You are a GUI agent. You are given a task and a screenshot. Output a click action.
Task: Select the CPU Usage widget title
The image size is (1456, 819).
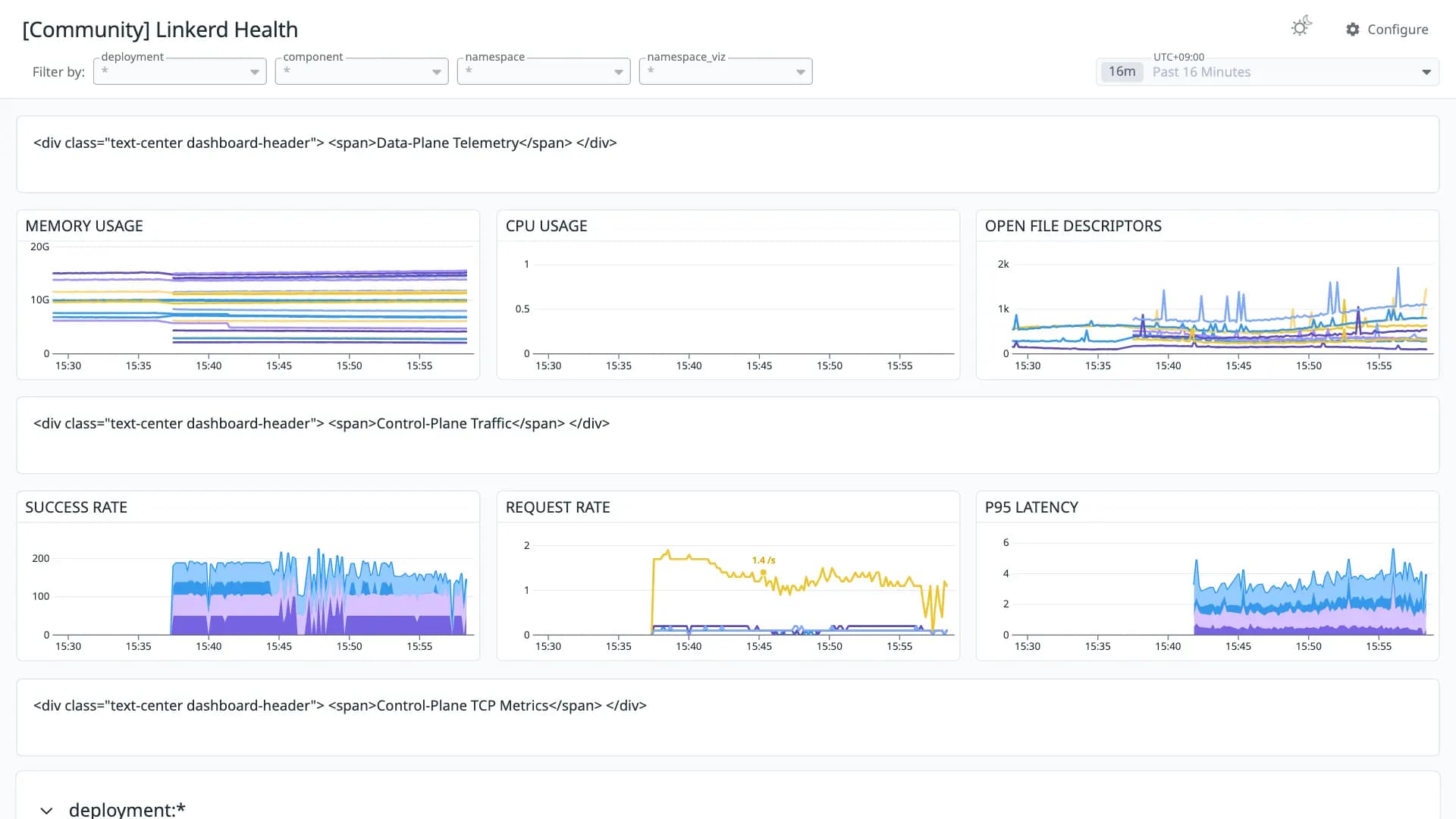tap(546, 226)
